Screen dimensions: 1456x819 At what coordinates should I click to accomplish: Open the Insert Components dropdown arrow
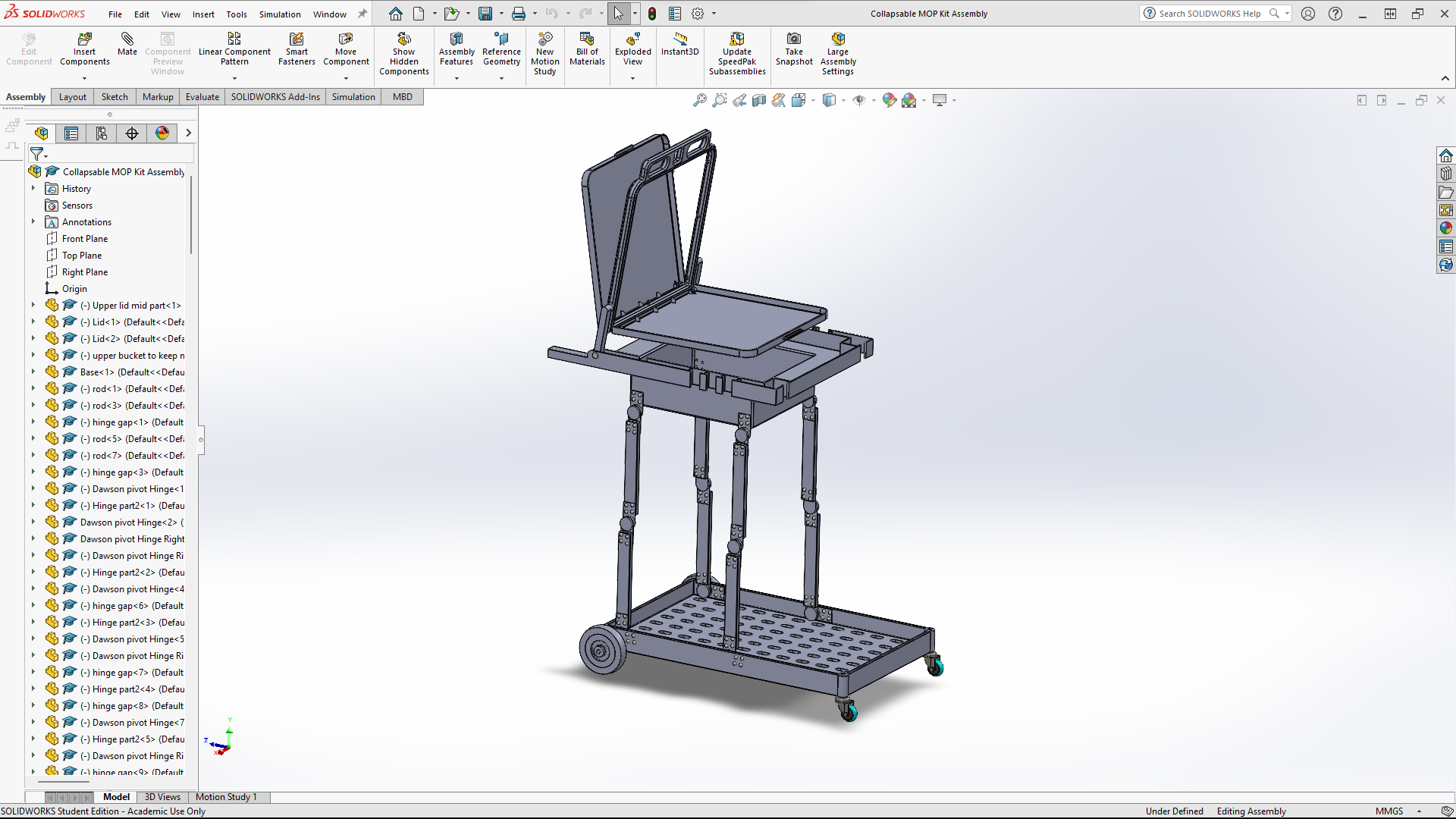click(84, 78)
